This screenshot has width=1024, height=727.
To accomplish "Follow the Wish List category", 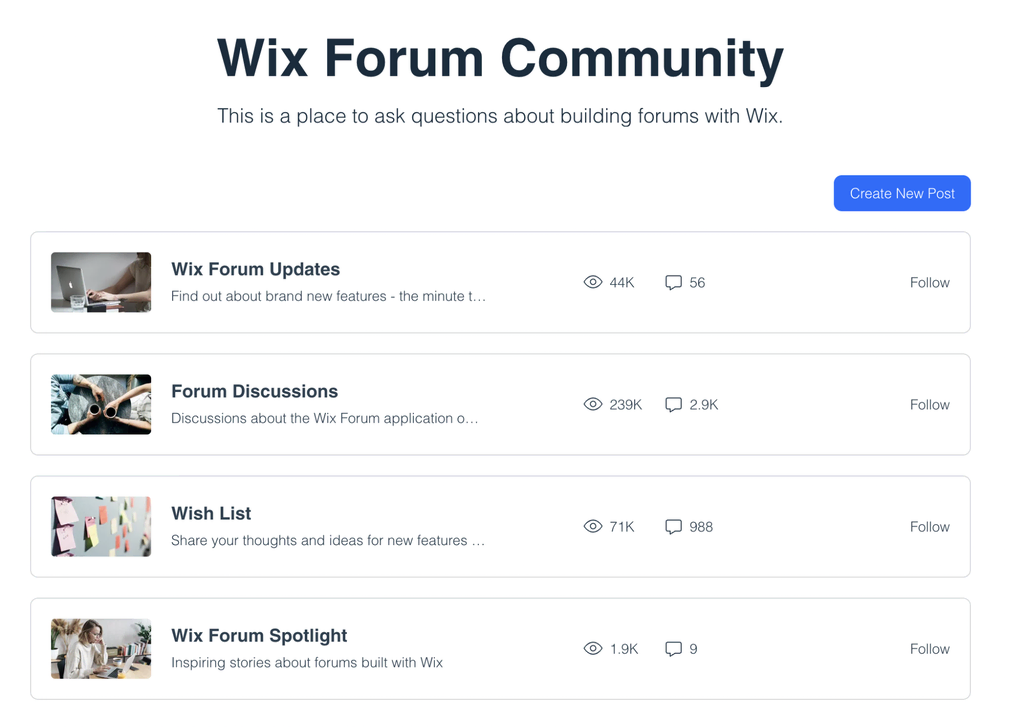I will pos(929,527).
